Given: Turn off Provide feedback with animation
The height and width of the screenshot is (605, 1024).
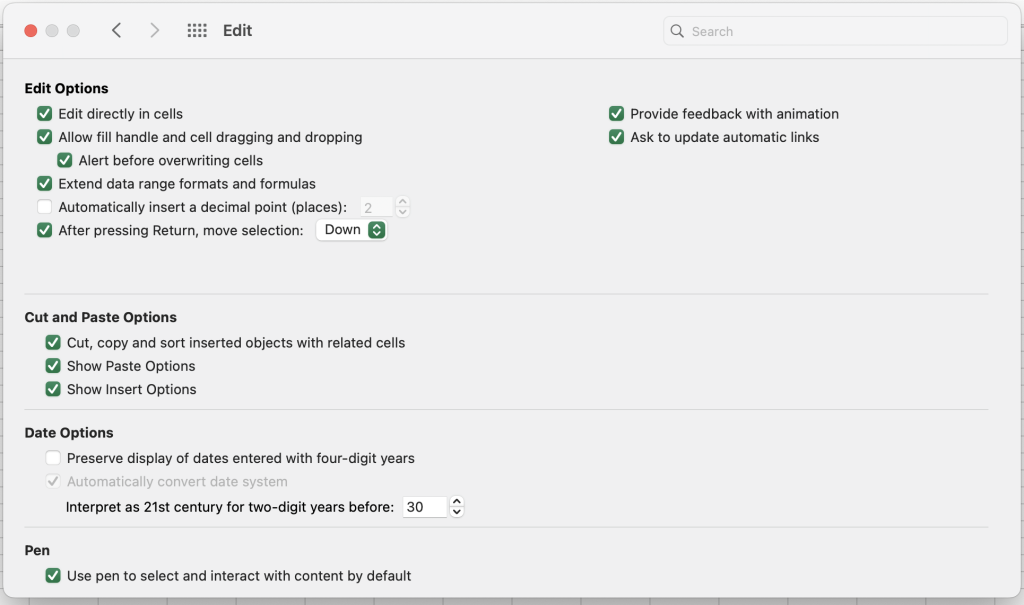Looking at the screenshot, I should [617, 114].
